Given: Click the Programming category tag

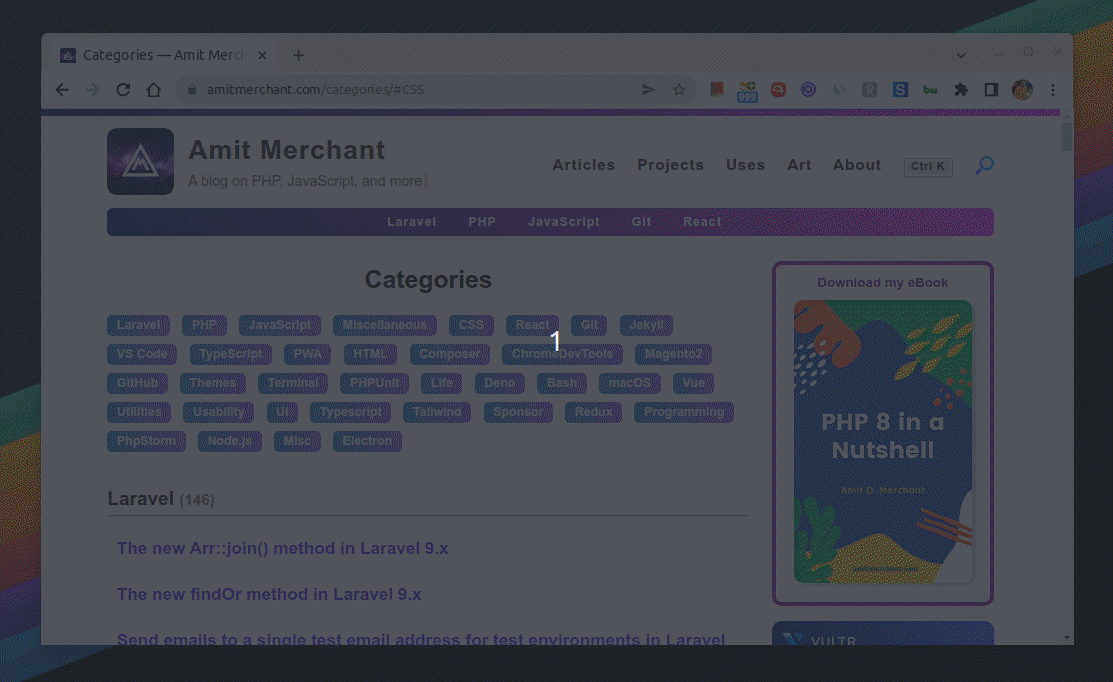Looking at the screenshot, I should click(x=684, y=412).
